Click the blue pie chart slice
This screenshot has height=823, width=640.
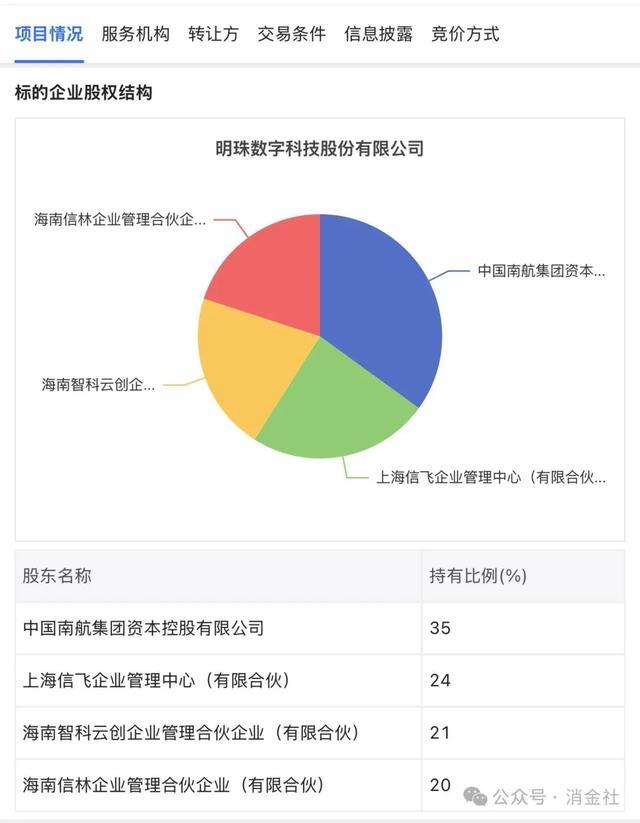coord(385,300)
